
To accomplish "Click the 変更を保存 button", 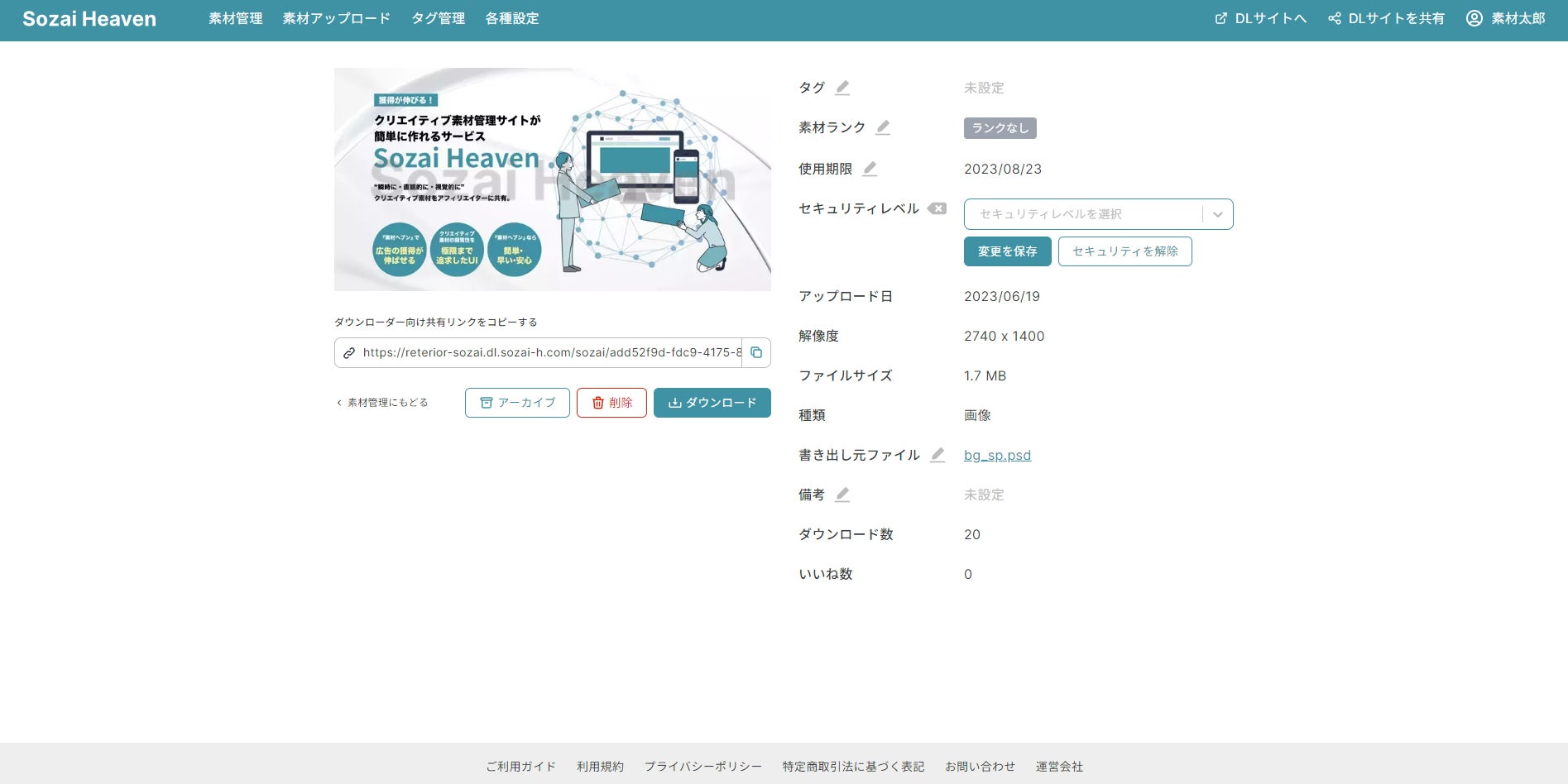I will point(1008,251).
